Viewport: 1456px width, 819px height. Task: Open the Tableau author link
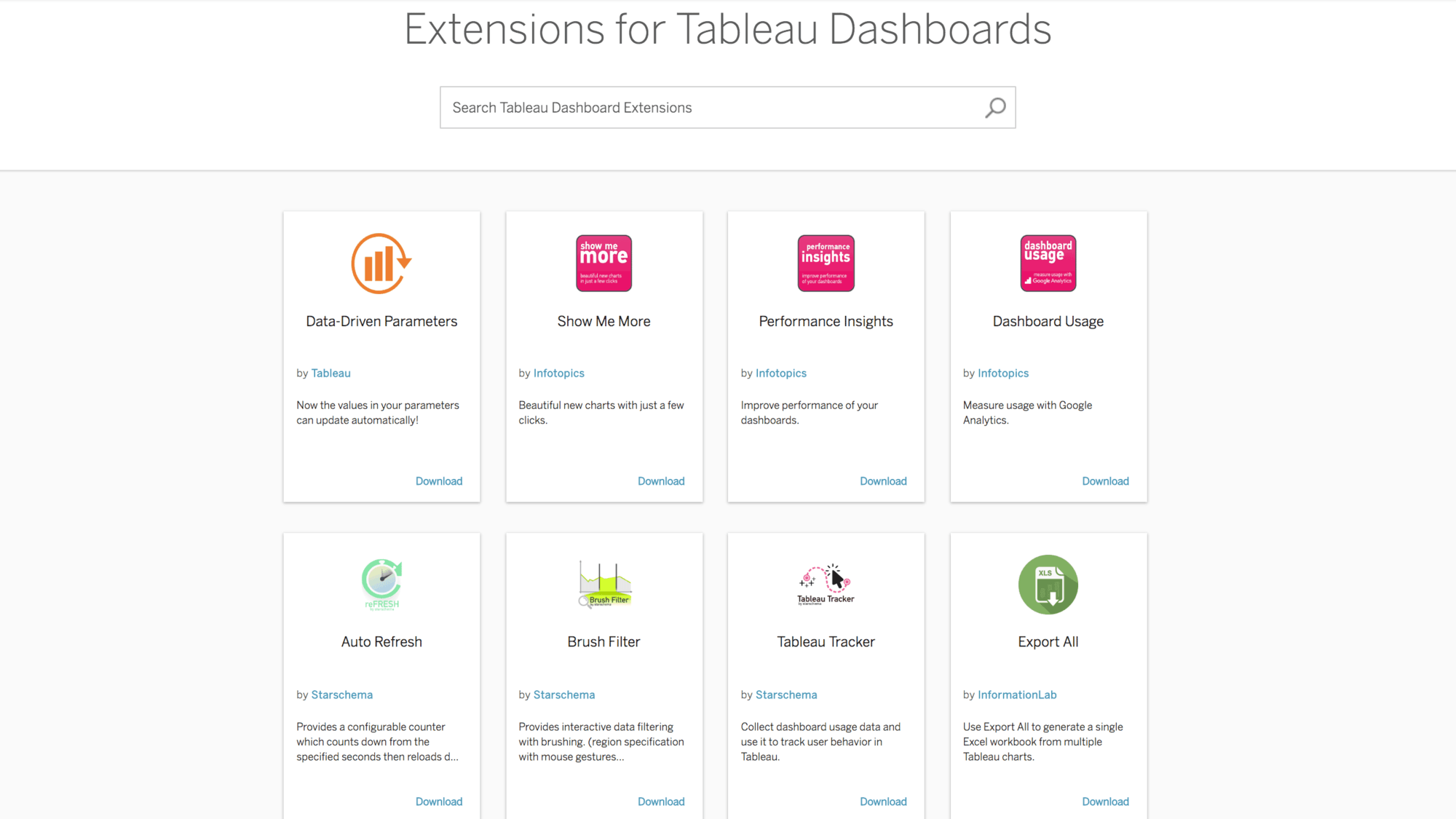331,373
